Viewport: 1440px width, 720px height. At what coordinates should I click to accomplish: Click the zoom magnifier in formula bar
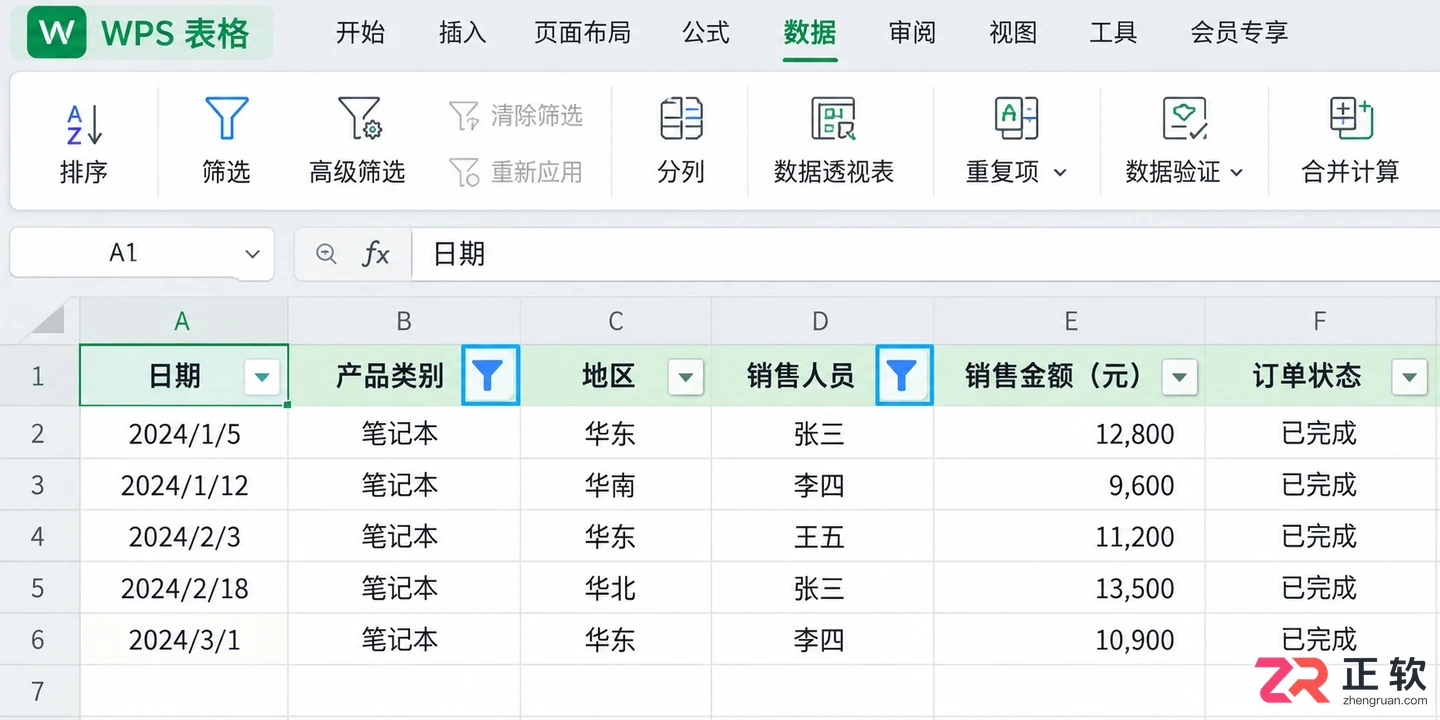[326, 254]
